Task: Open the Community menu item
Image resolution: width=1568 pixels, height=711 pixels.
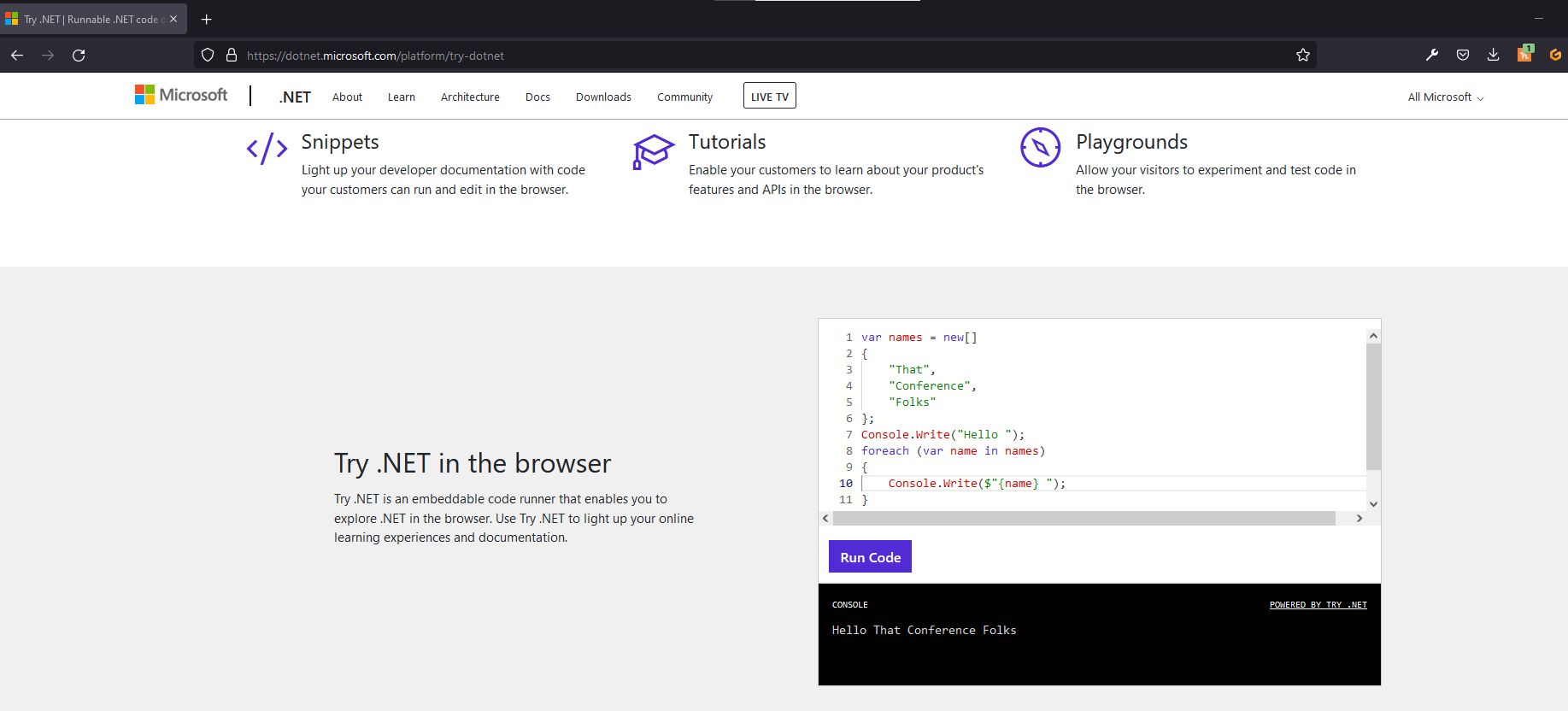Action: tap(684, 97)
